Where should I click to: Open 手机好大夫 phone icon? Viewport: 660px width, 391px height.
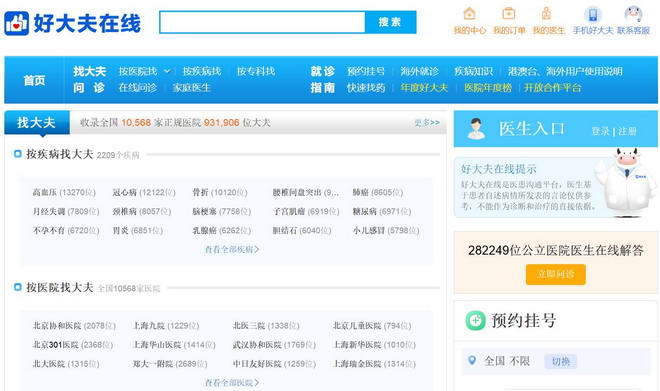point(593,14)
